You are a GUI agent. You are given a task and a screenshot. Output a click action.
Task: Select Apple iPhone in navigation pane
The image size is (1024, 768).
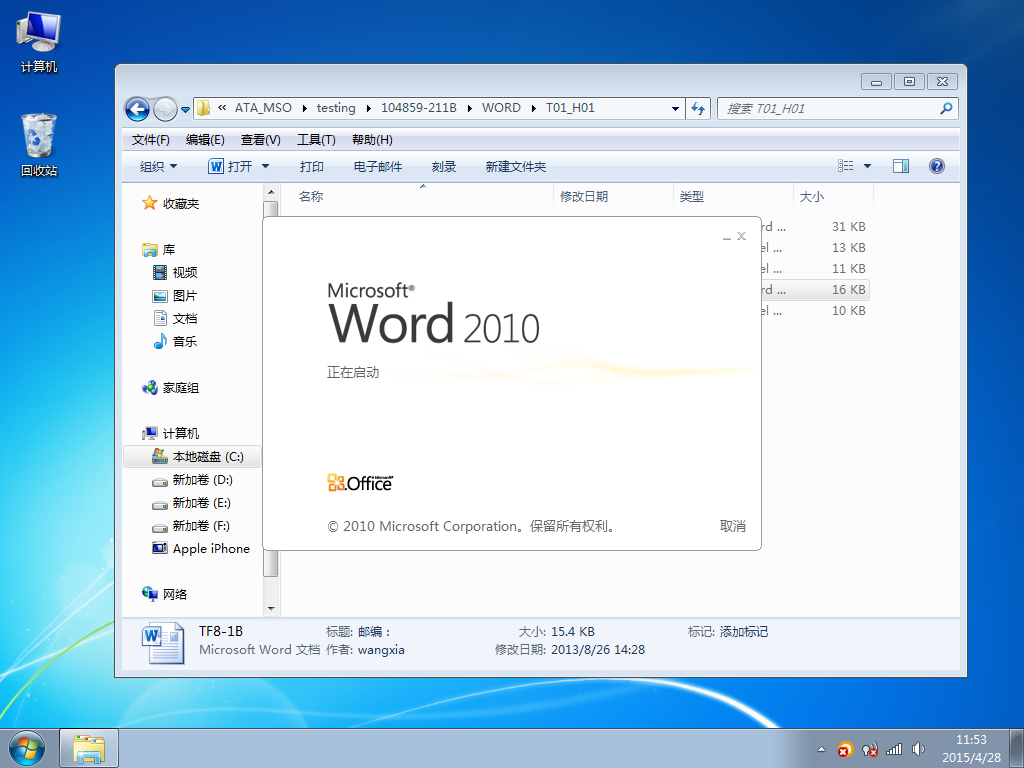tap(201, 549)
